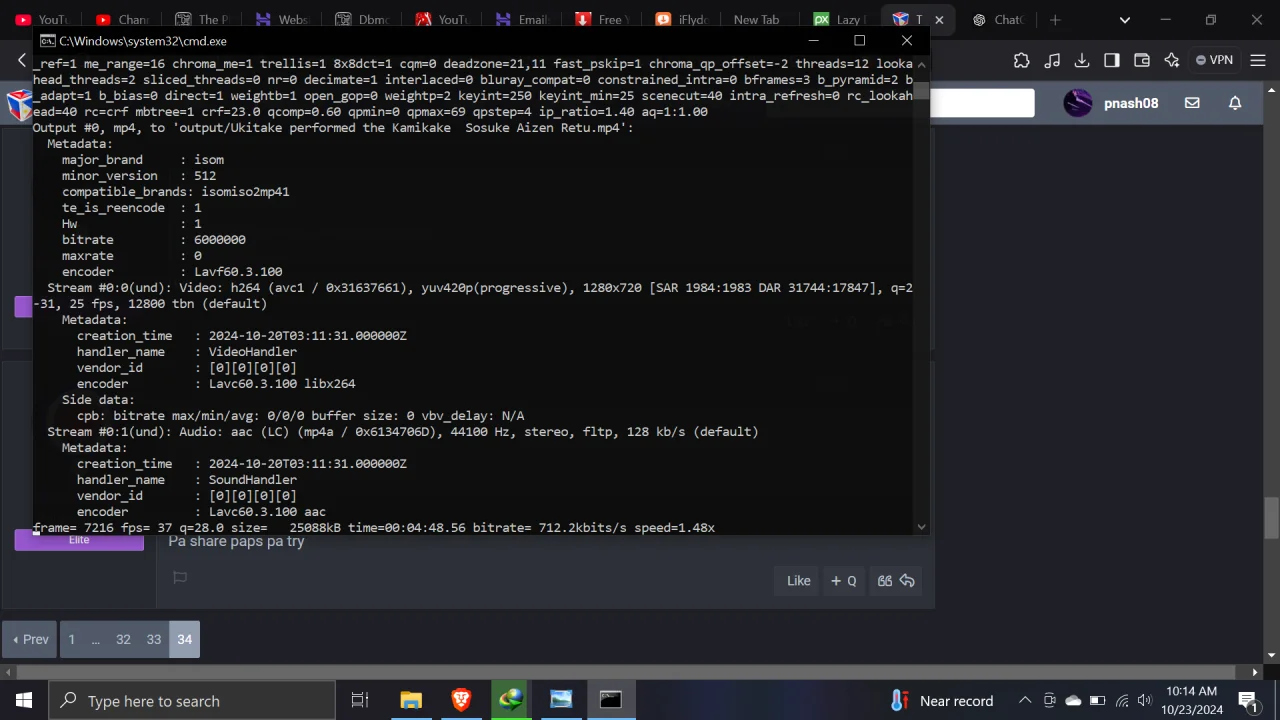Open Brave media control music icon
This screenshot has width=1280, height=720.
point(1052,60)
